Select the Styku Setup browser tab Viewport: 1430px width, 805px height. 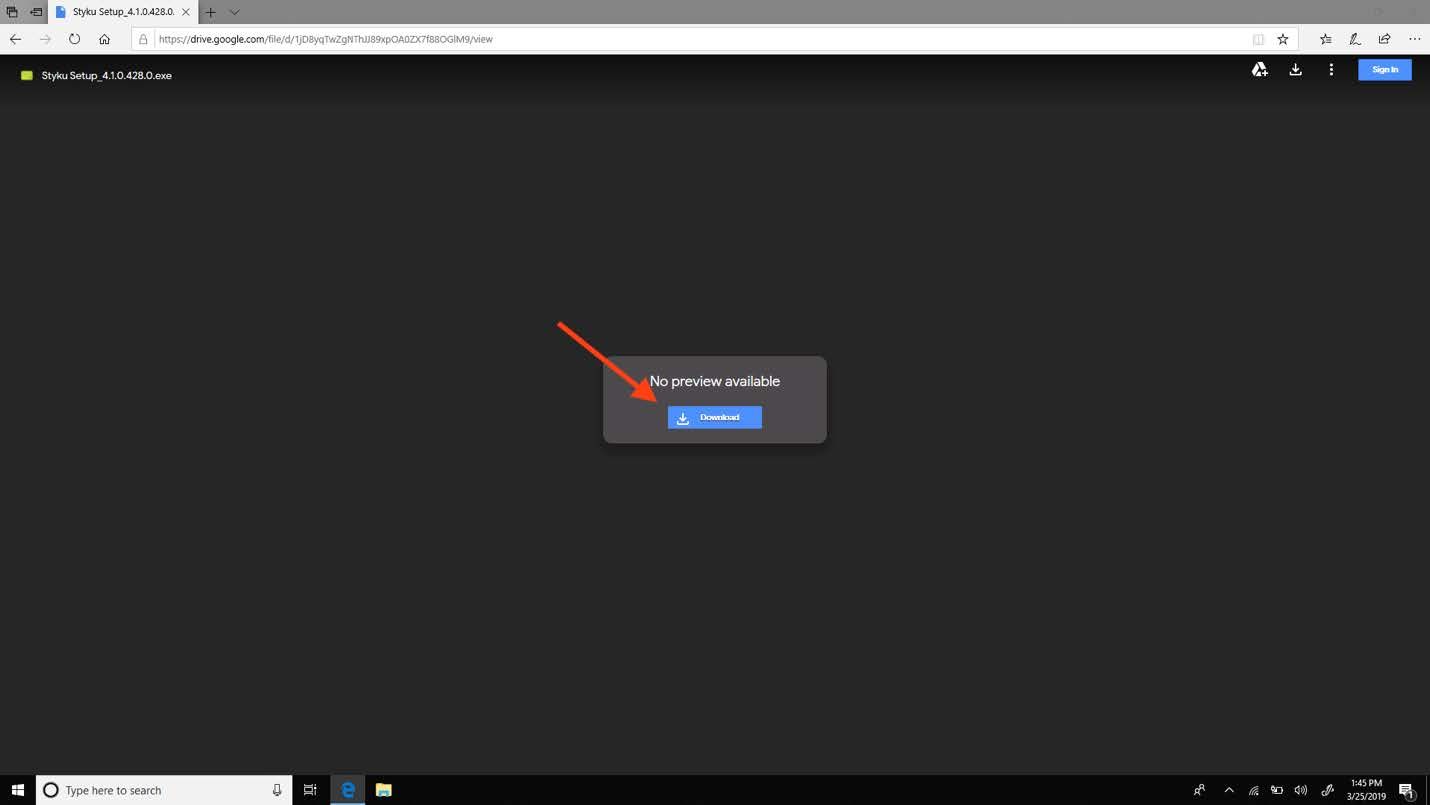tap(120, 12)
